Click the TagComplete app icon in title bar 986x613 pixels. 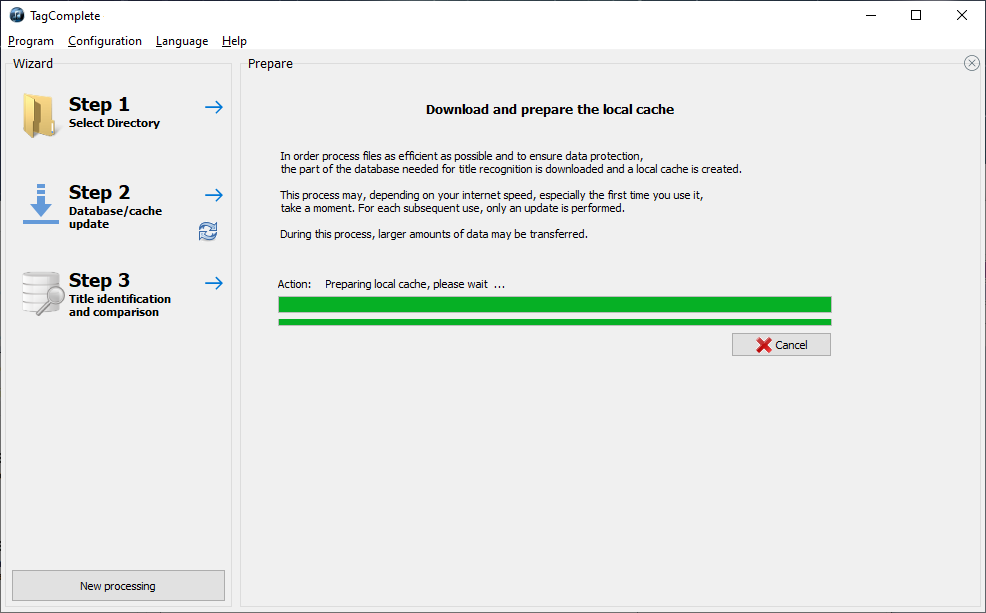[17, 15]
